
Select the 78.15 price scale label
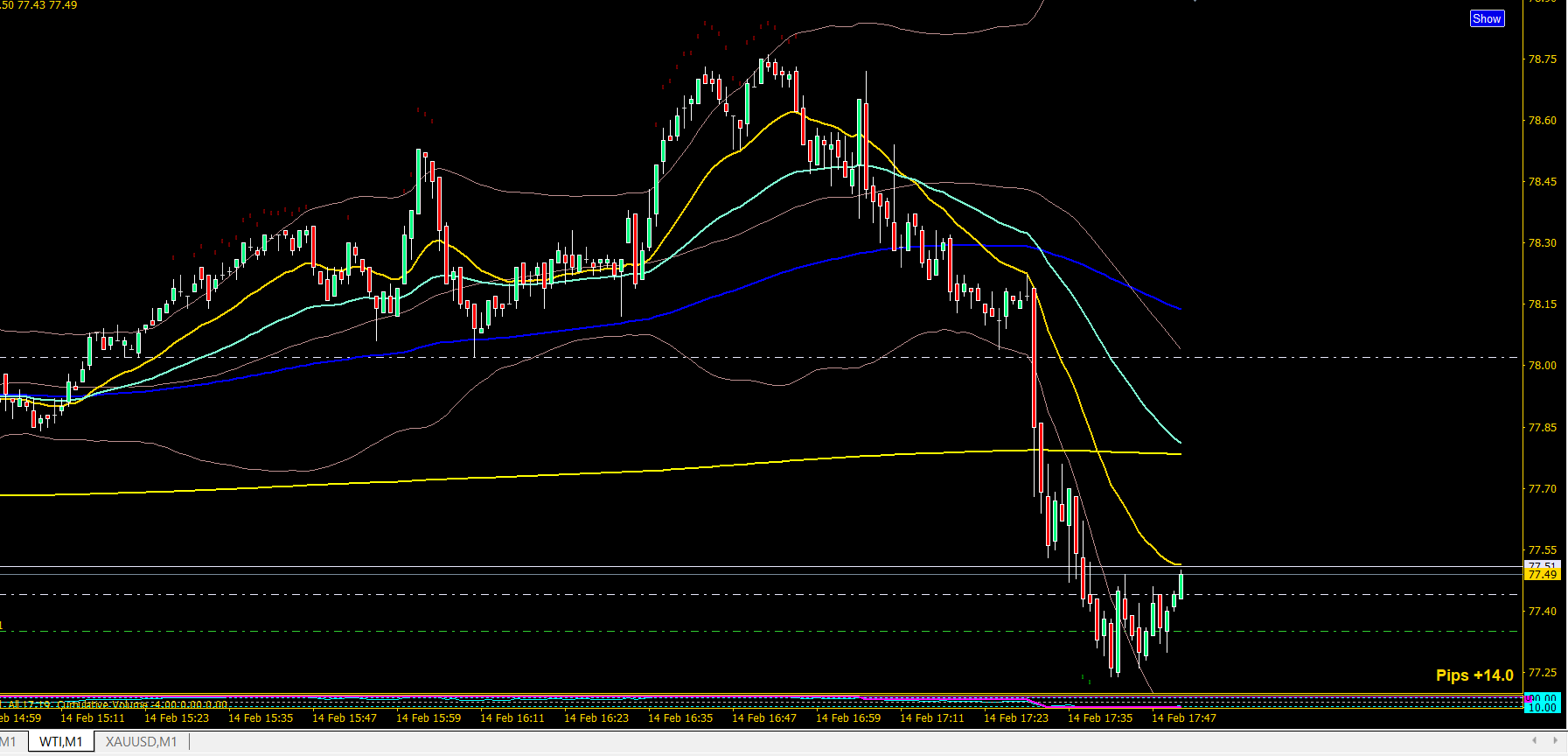tap(1542, 304)
